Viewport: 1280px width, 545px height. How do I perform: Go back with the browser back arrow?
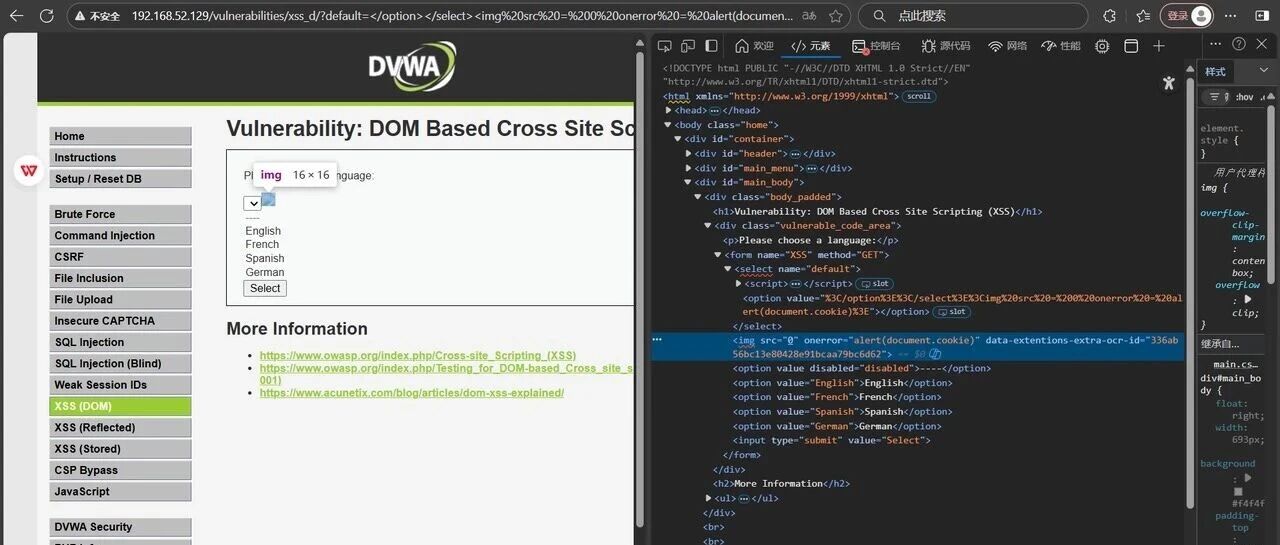[16, 16]
